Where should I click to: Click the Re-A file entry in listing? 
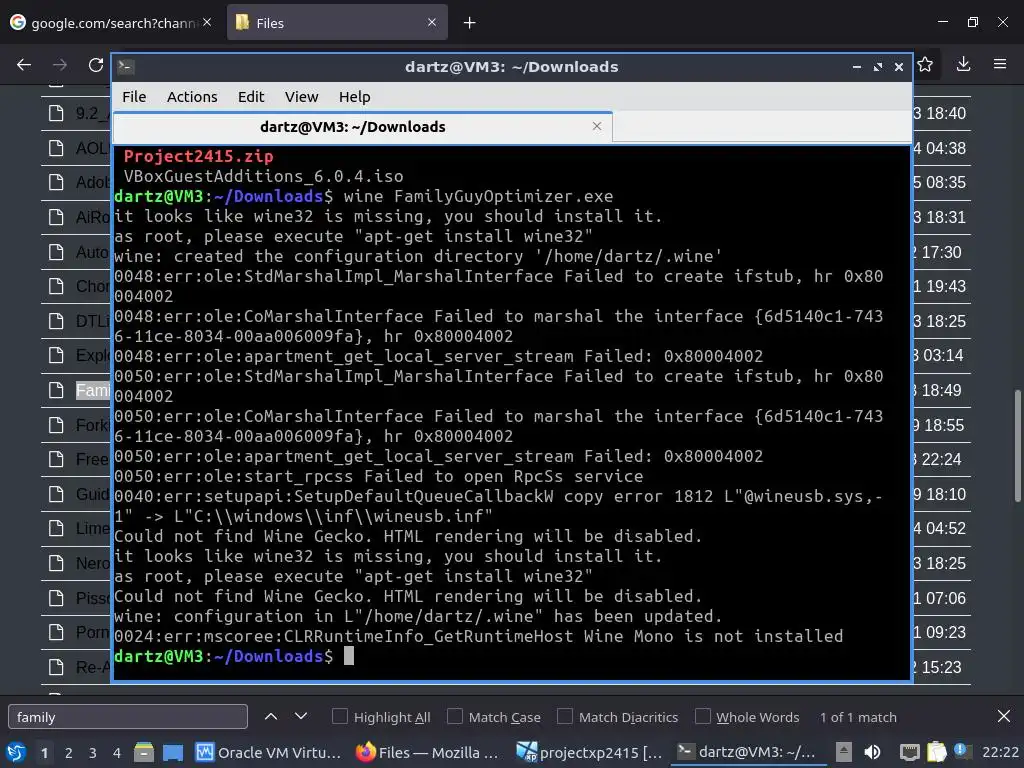(93, 667)
